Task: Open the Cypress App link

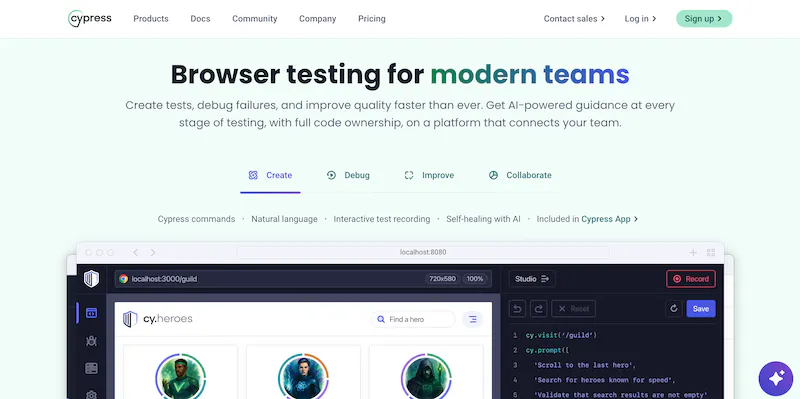Action: click(610, 219)
